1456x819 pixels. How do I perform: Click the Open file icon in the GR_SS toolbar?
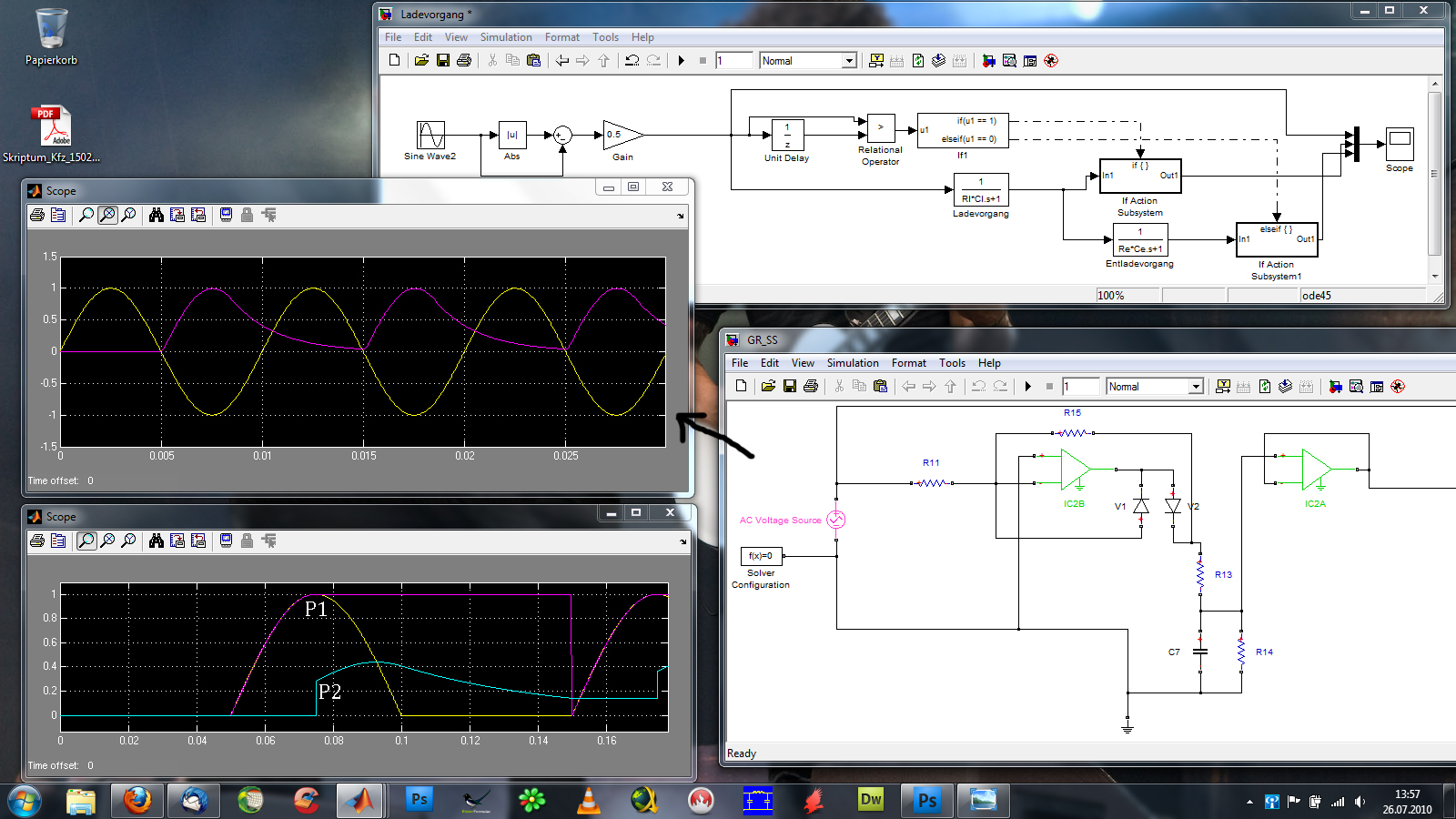click(768, 387)
